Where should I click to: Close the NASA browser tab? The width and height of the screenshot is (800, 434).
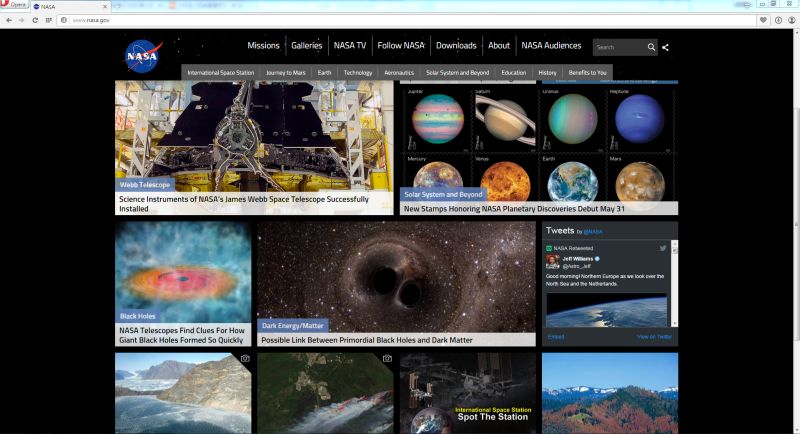[x=105, y=7]
